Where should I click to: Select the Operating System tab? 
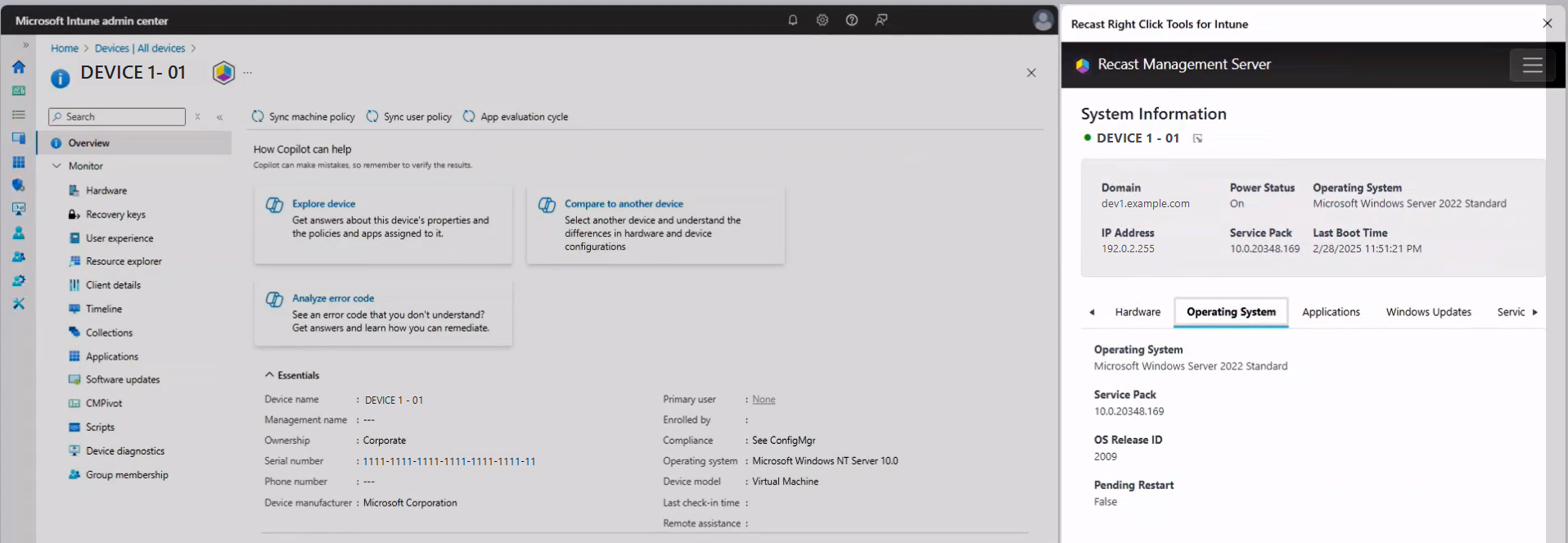[1231, 312]
